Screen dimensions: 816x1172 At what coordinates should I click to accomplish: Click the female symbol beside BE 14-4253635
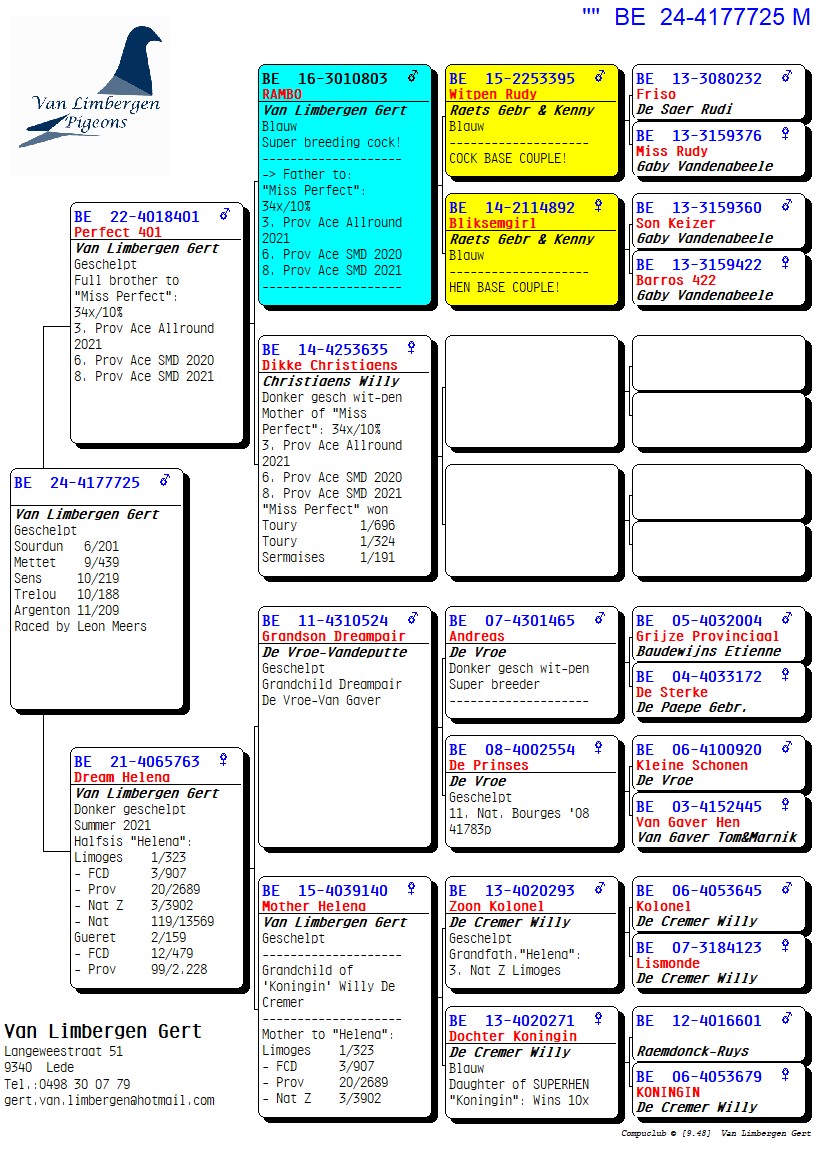pyautogui.click(x=411, y=348)
